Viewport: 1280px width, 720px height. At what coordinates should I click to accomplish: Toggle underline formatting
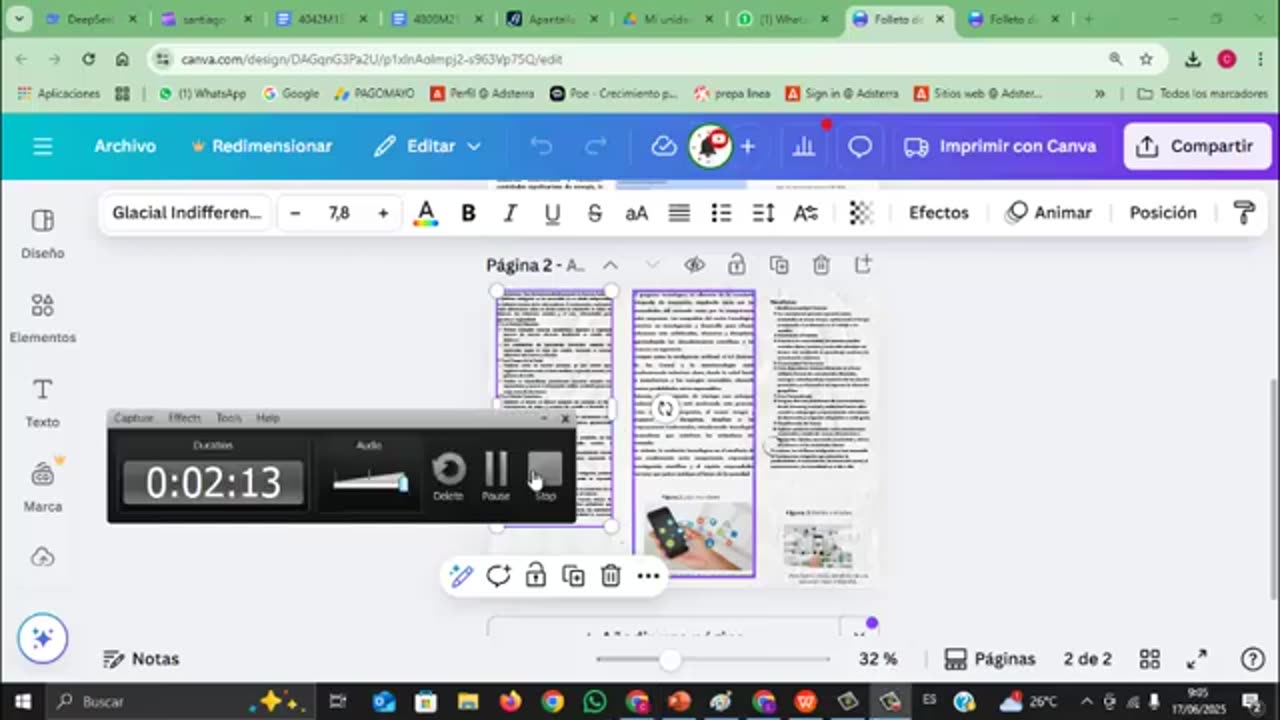pos(552,212)
